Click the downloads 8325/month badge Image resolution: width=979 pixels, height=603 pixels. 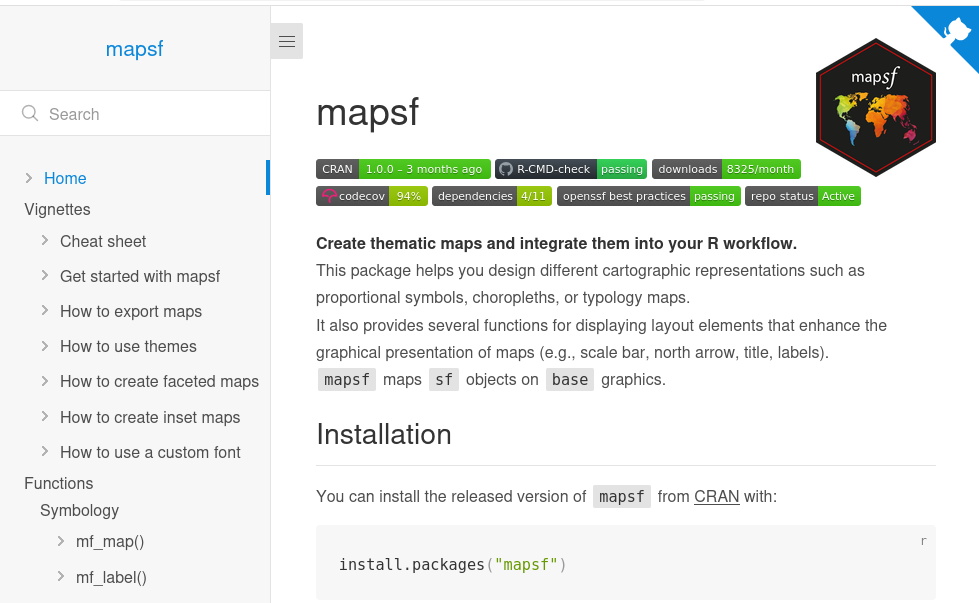[x=726, y=169]
